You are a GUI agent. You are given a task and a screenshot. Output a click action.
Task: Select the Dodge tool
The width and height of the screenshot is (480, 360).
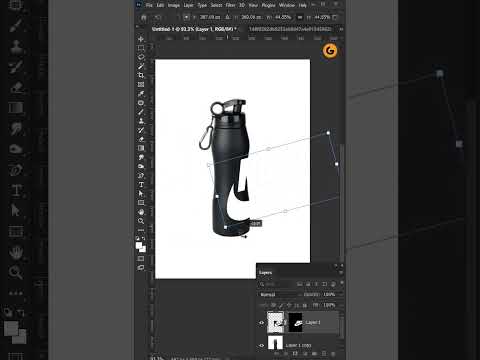141,166
